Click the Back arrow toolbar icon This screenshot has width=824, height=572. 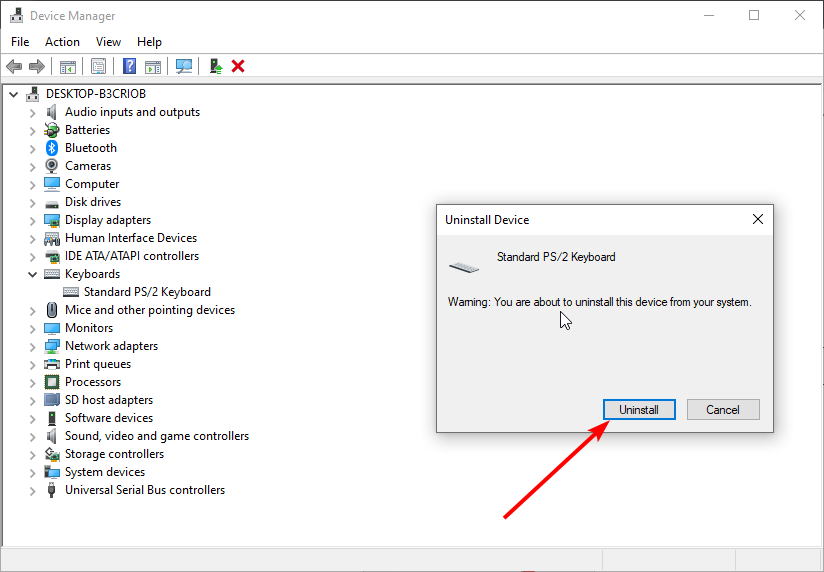[x=14, y=67]
